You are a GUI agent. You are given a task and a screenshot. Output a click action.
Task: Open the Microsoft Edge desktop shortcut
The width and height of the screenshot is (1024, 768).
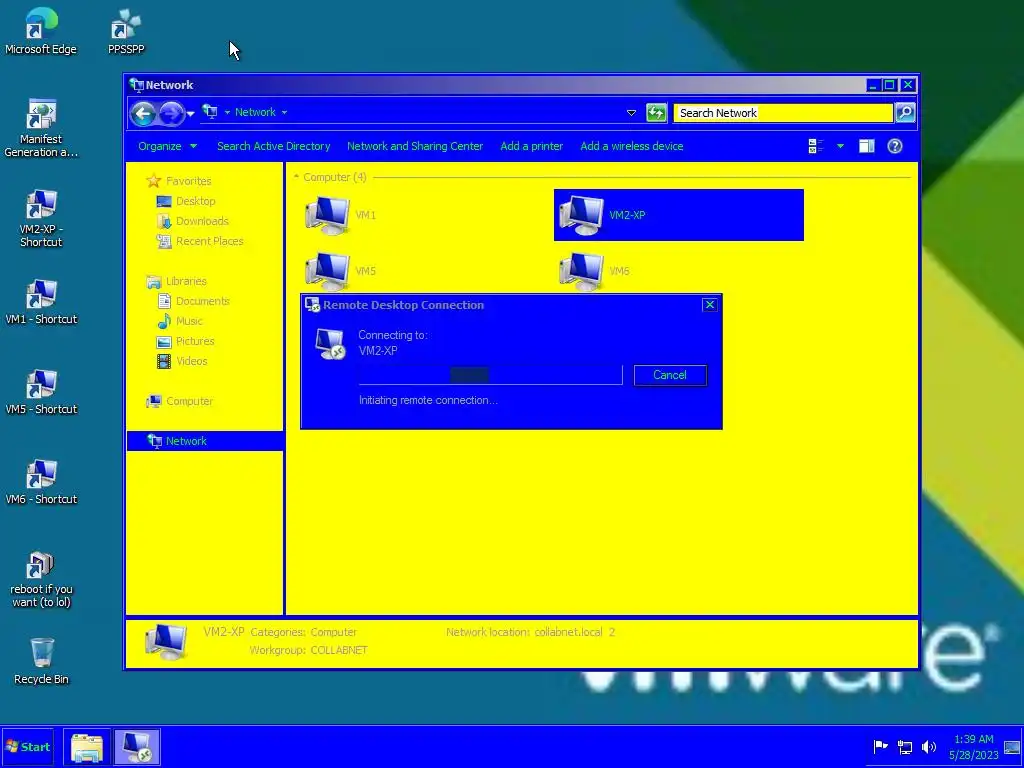point(40,31)
